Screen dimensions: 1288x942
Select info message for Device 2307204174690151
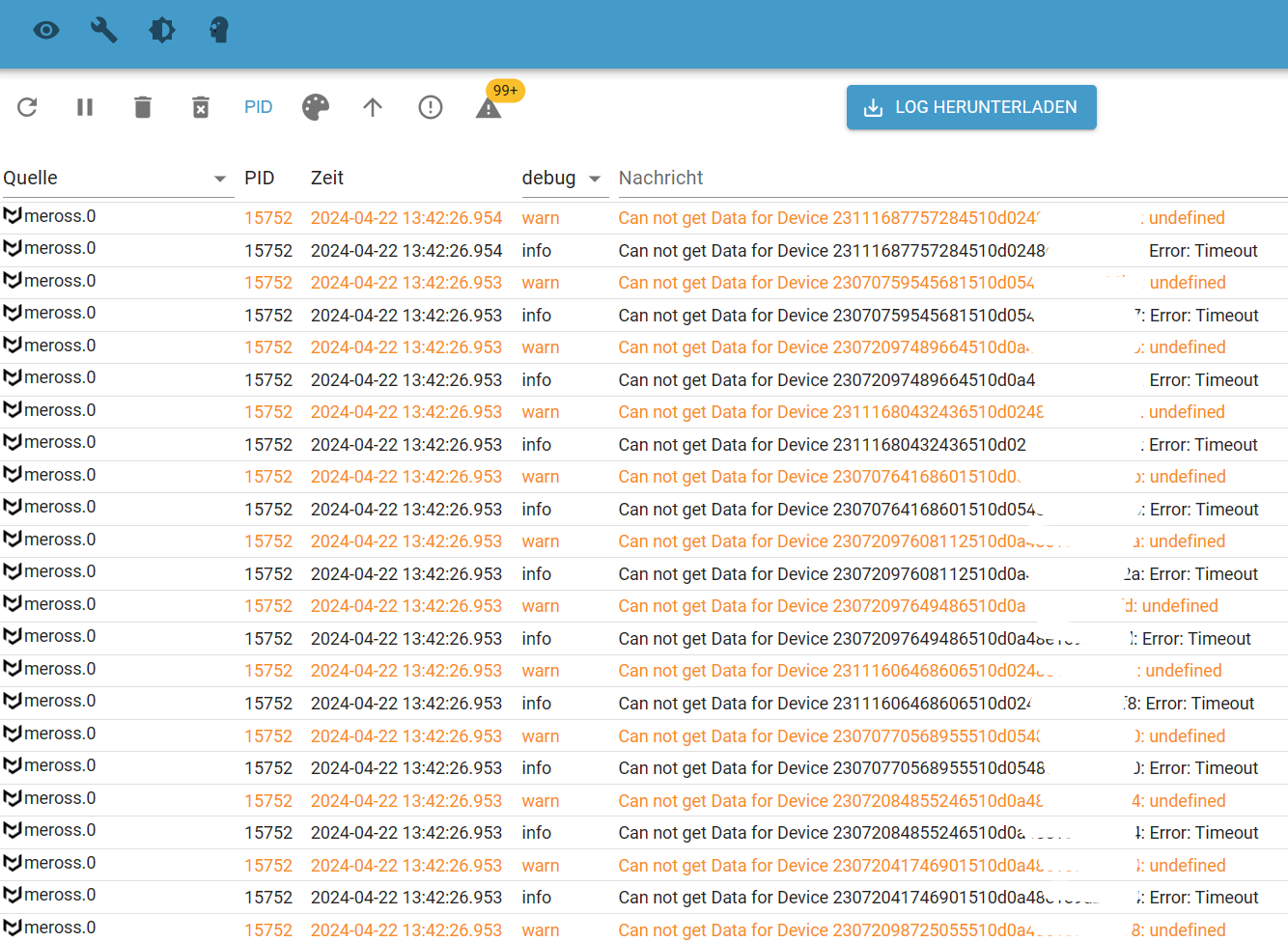pos(938,898)
